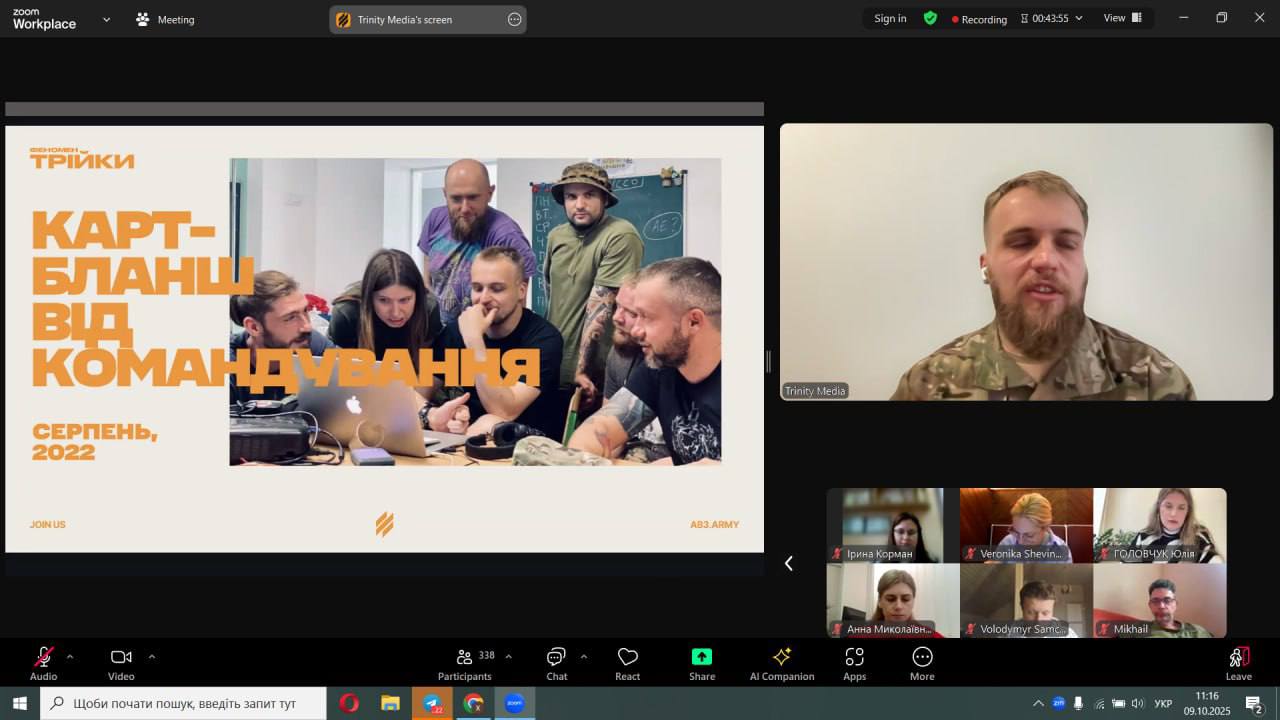The image size is (1280, 720).
Task: Open the View layout menu
Action: click(1122, 18)
